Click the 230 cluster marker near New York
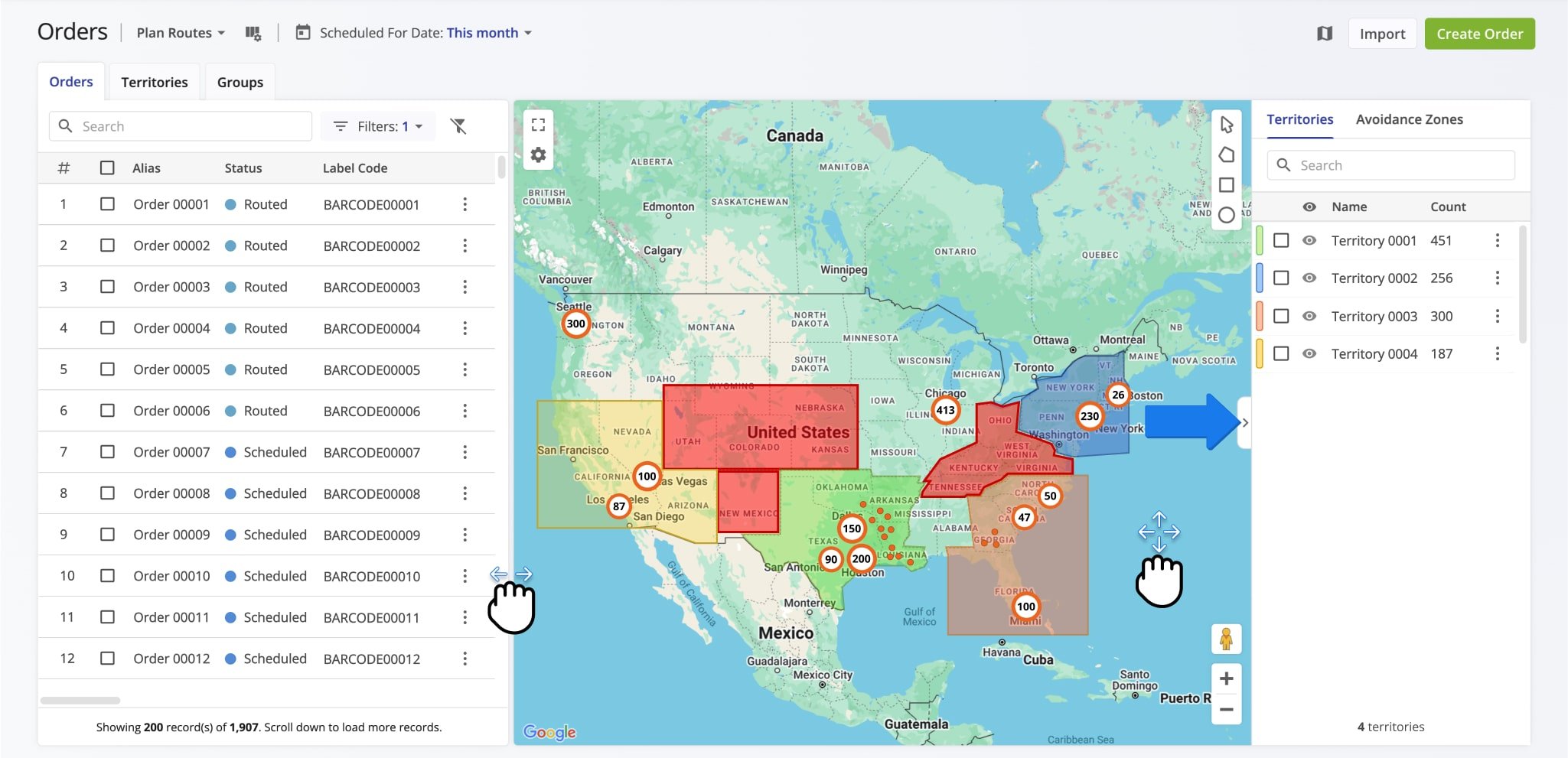This screenshot has height=758, width=1568. [x=1090, y=416]
